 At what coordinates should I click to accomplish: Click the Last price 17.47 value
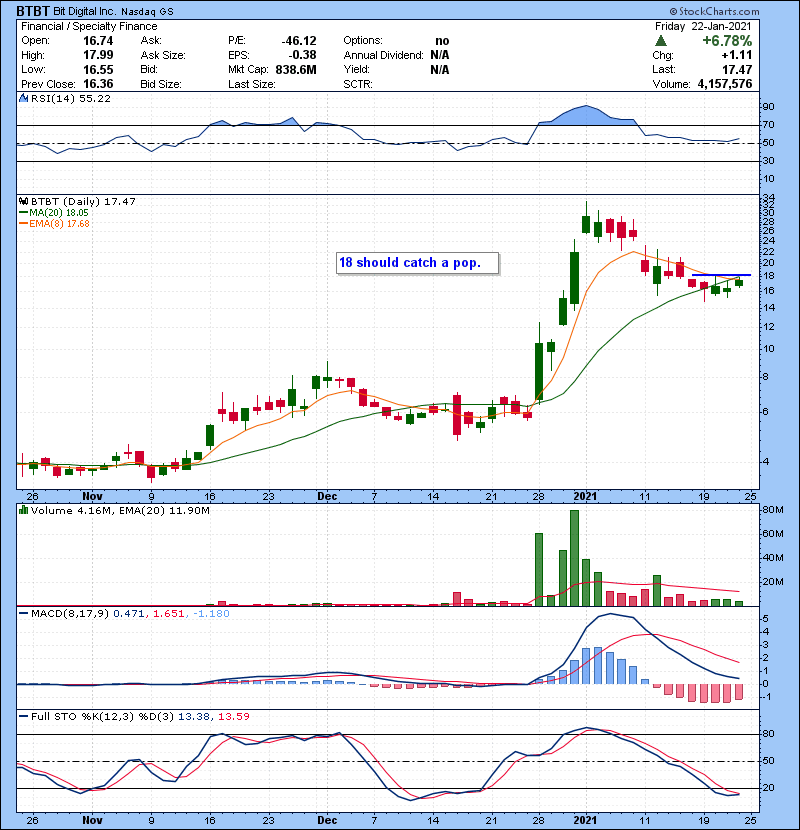pyautogui.click(x=737, y=69)
